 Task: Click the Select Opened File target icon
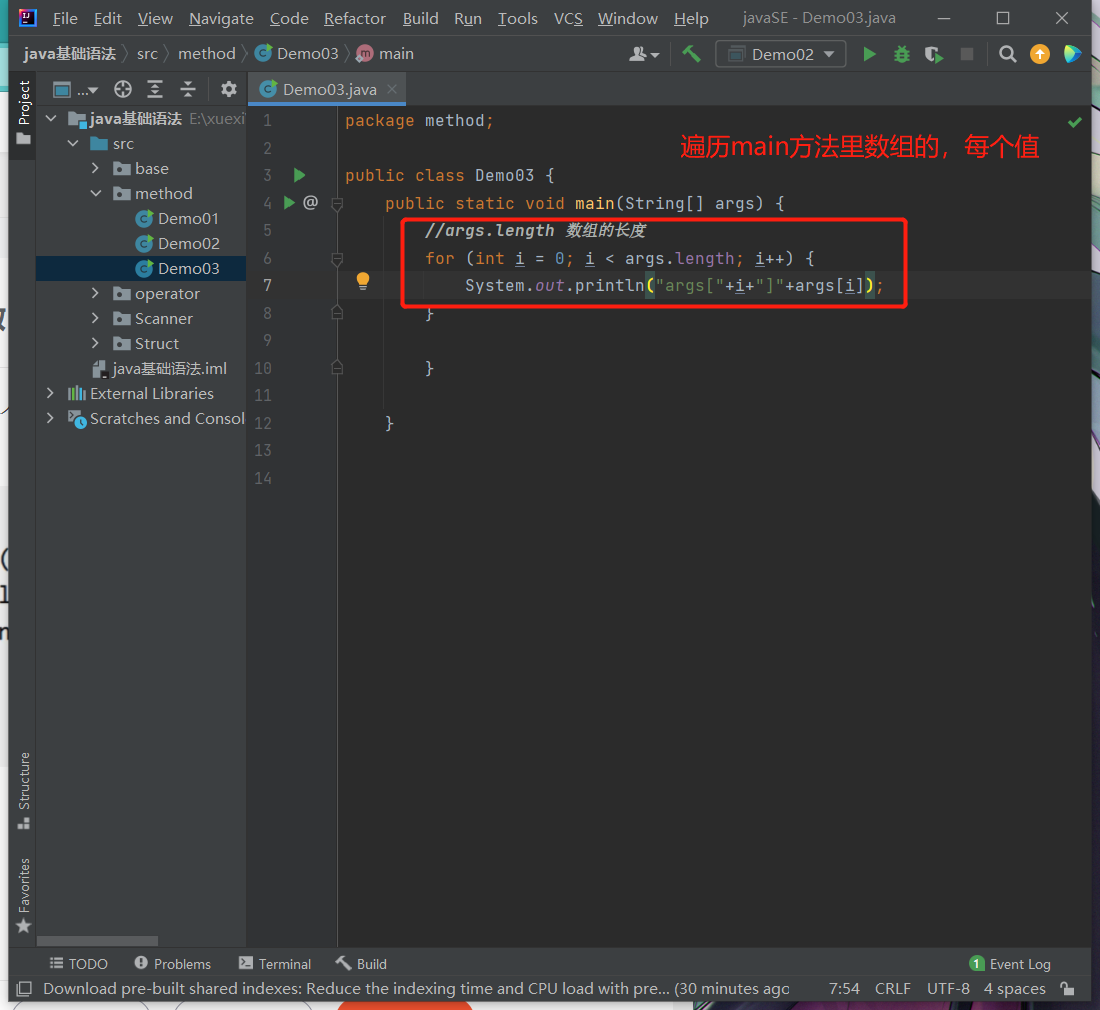(123, 89)
